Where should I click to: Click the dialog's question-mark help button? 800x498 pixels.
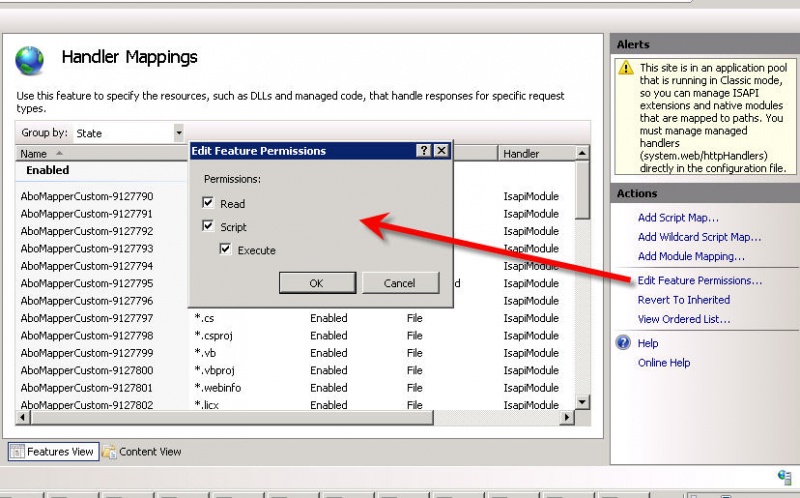(423, 151)
